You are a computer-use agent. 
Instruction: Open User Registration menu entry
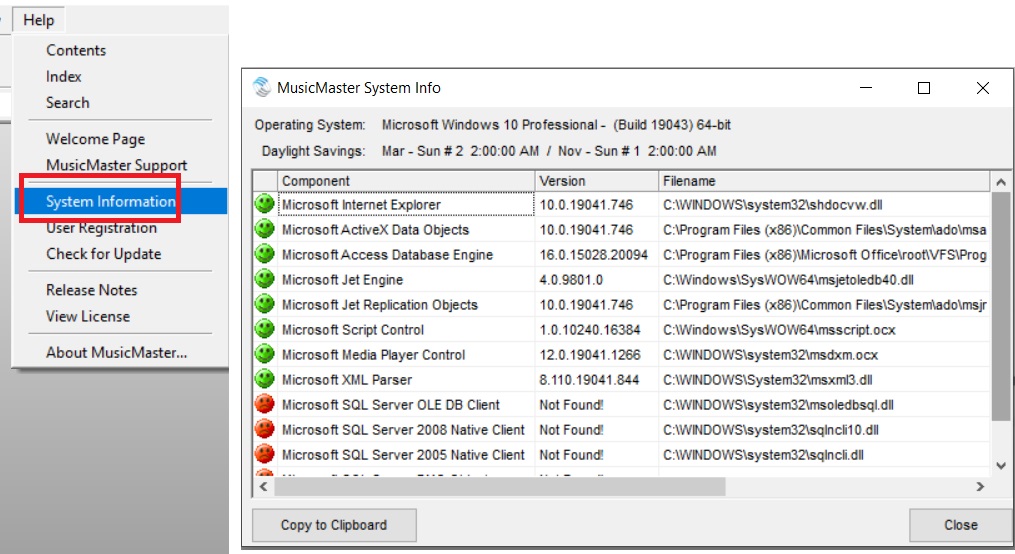point(101,228)
